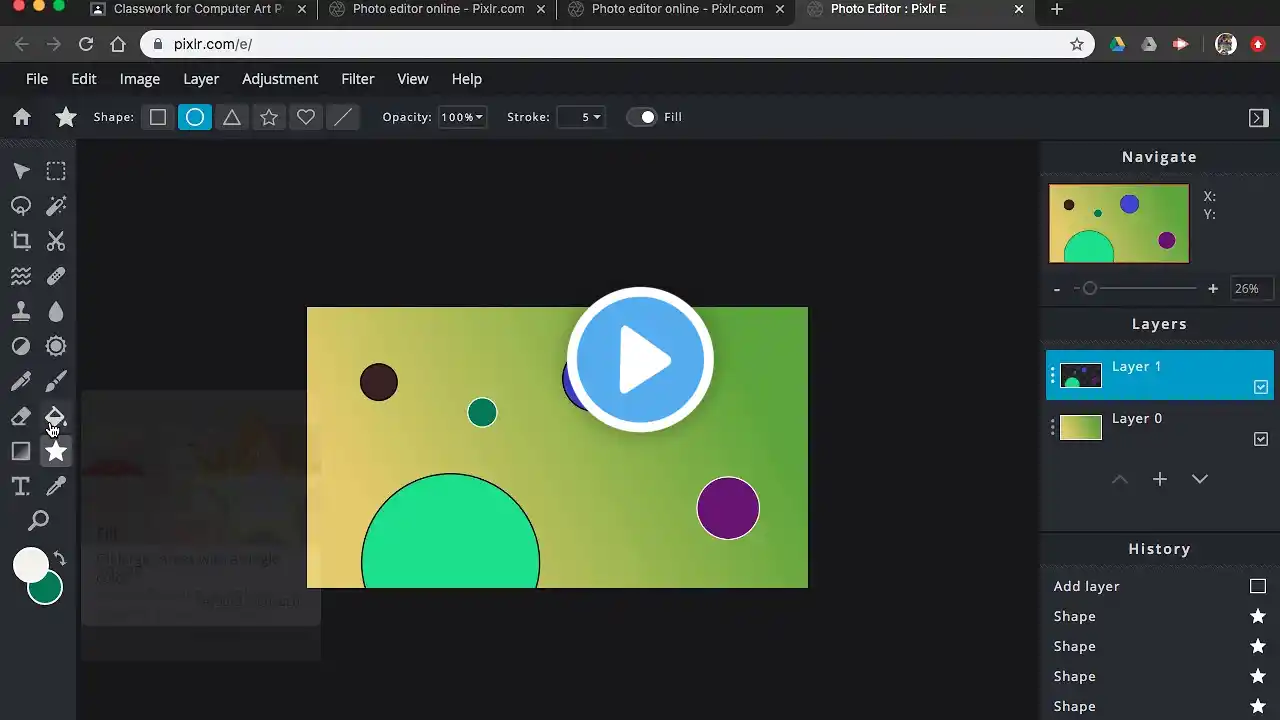1280x720 pixels.
Task: Open the Opacity 100% dropdown
Action: pyautogui.click(x=462, y=117)
